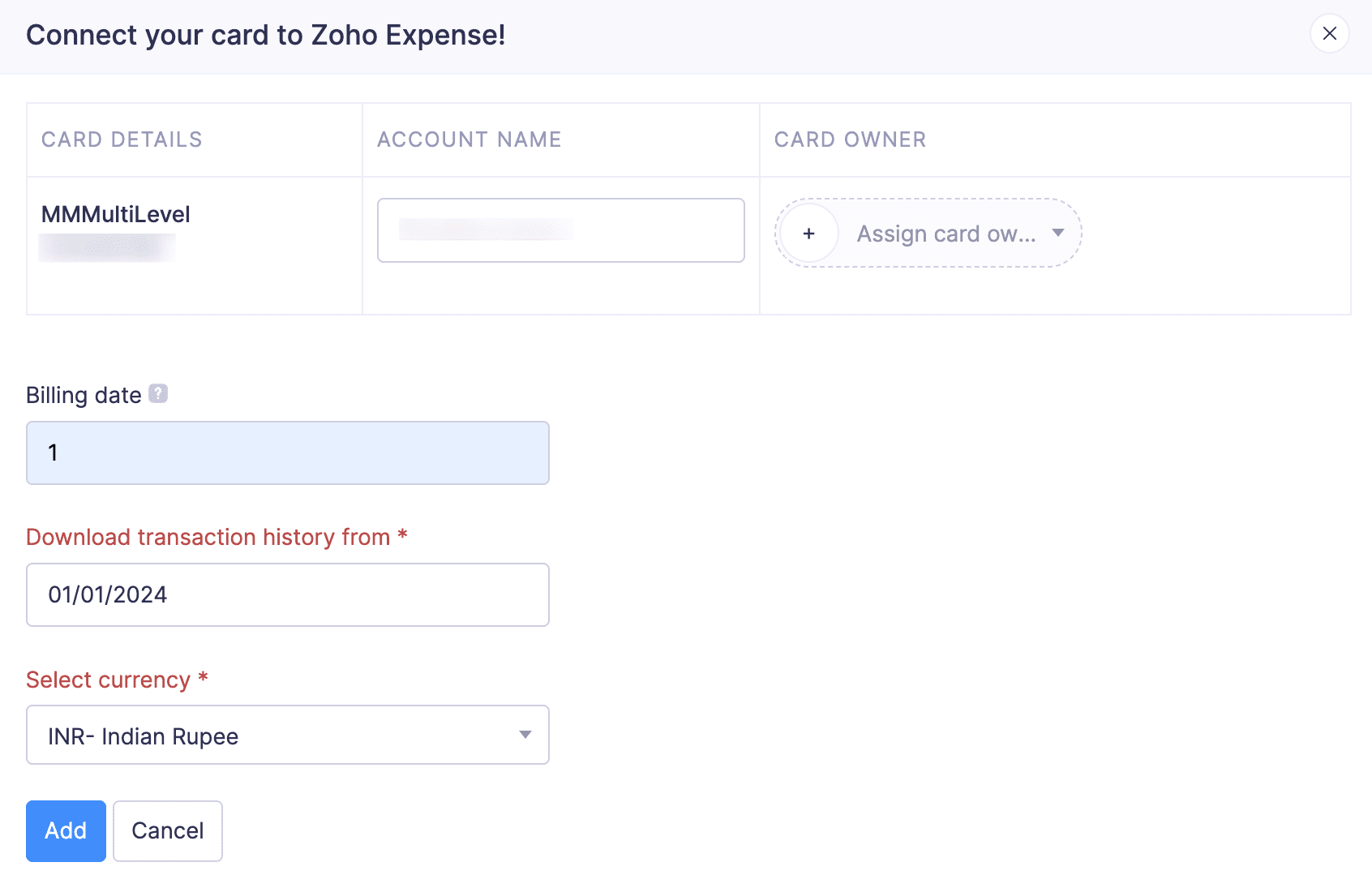Select the Account Name input field
The width and height of the screenshot is (1372, 875).
560,229
